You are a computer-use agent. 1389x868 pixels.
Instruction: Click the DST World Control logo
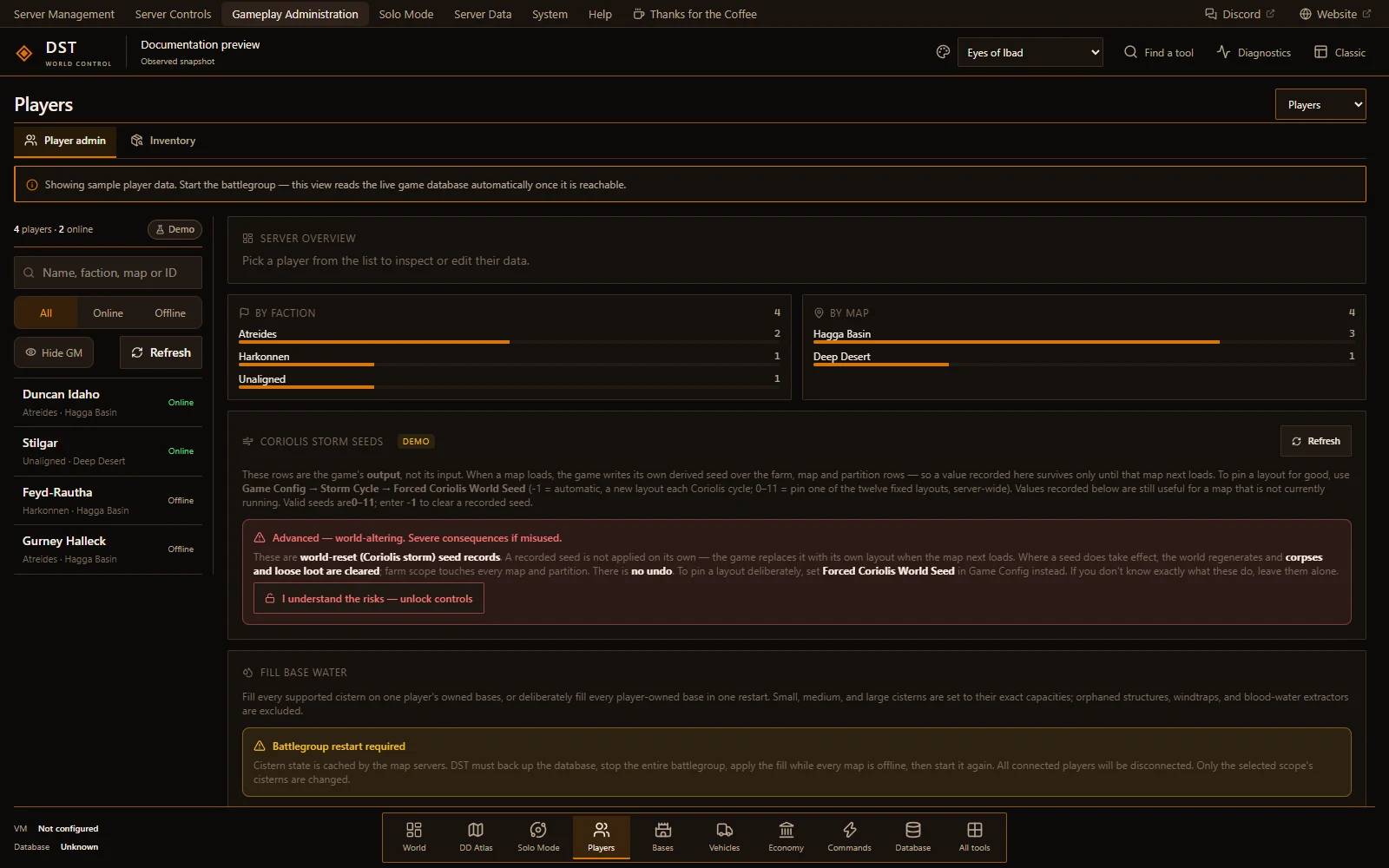click(63, 52)
